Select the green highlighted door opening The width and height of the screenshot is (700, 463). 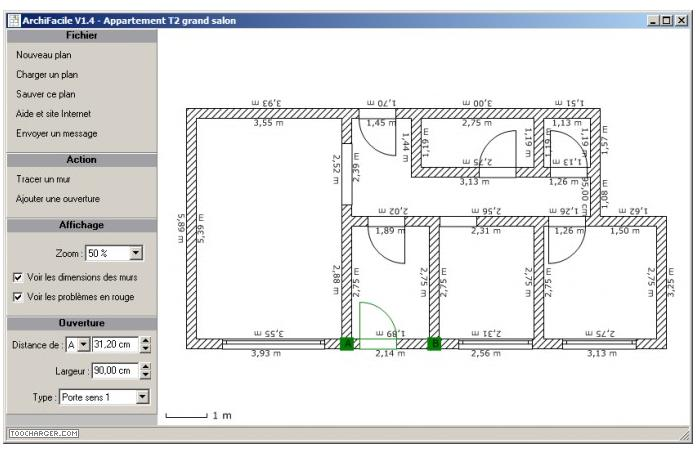pos(378,325)
